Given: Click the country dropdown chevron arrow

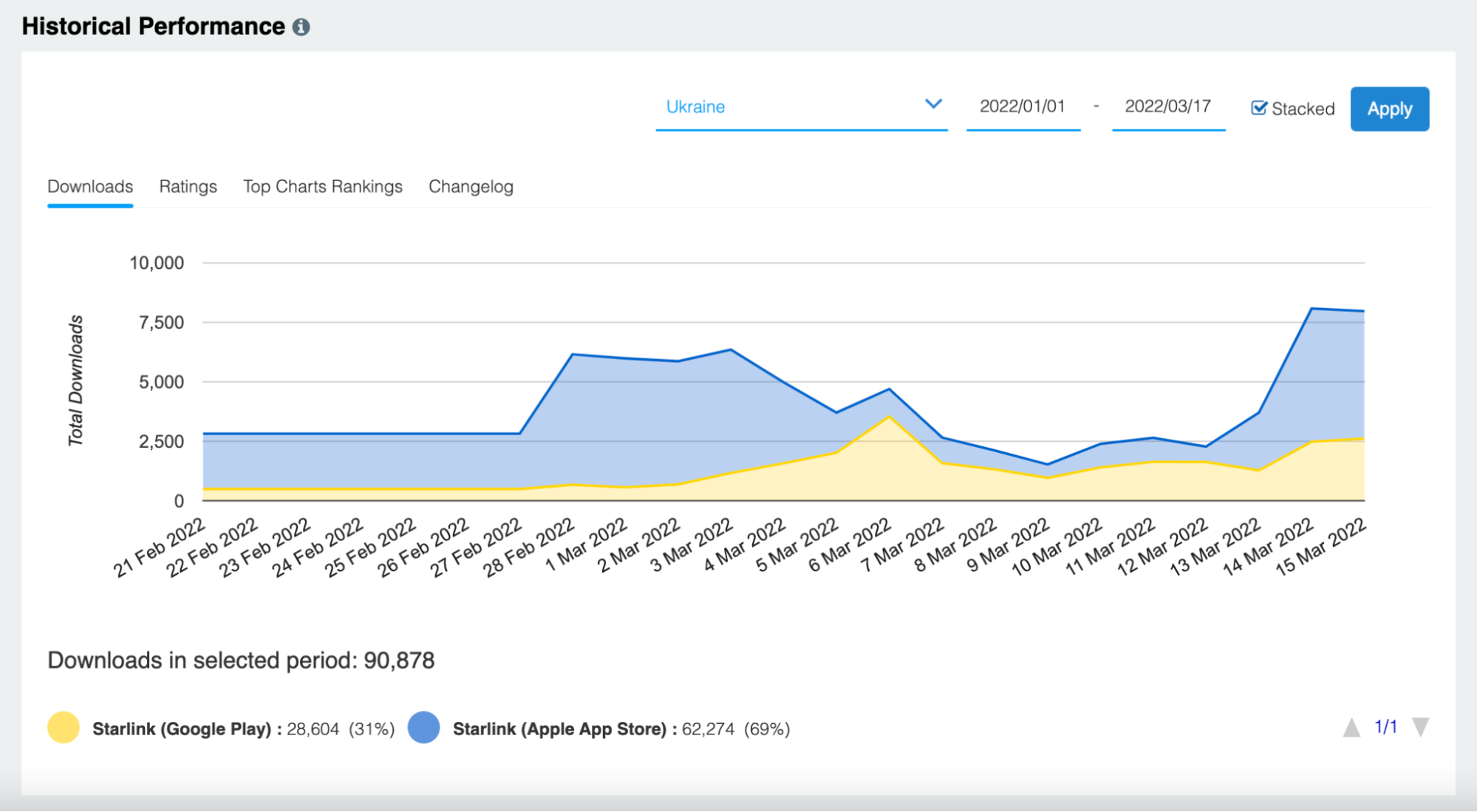Looking at the screenshot, I should pyautogui.click(x=933, y=104).
